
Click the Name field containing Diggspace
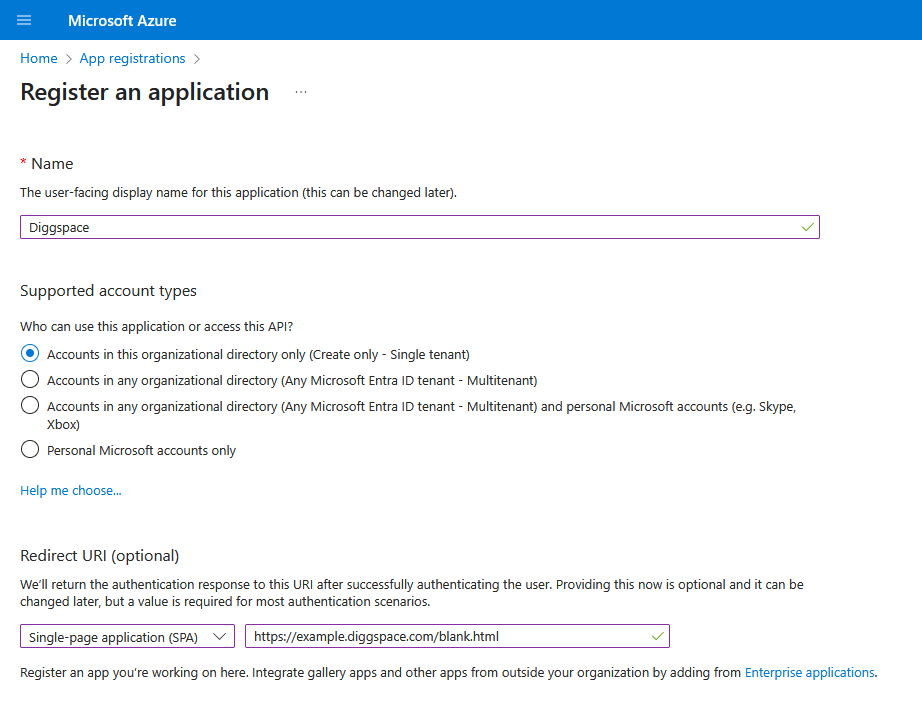point(420,227)
